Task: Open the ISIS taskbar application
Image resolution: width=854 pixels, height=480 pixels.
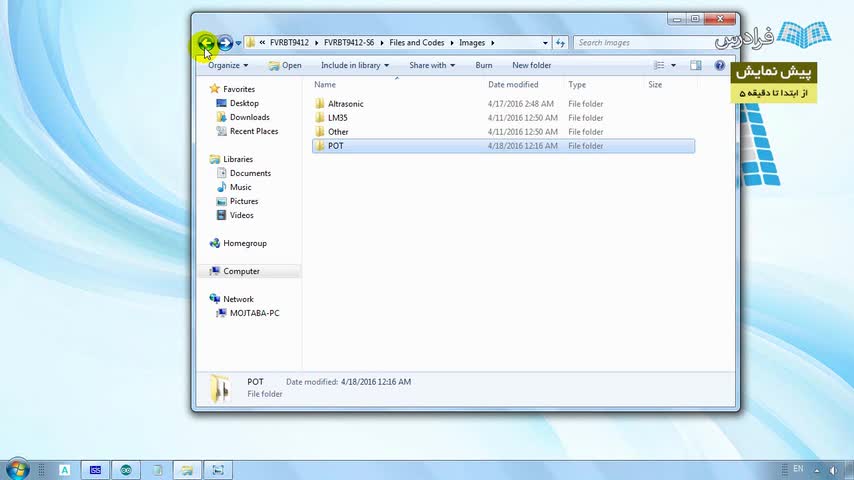Action: (95, 470)
